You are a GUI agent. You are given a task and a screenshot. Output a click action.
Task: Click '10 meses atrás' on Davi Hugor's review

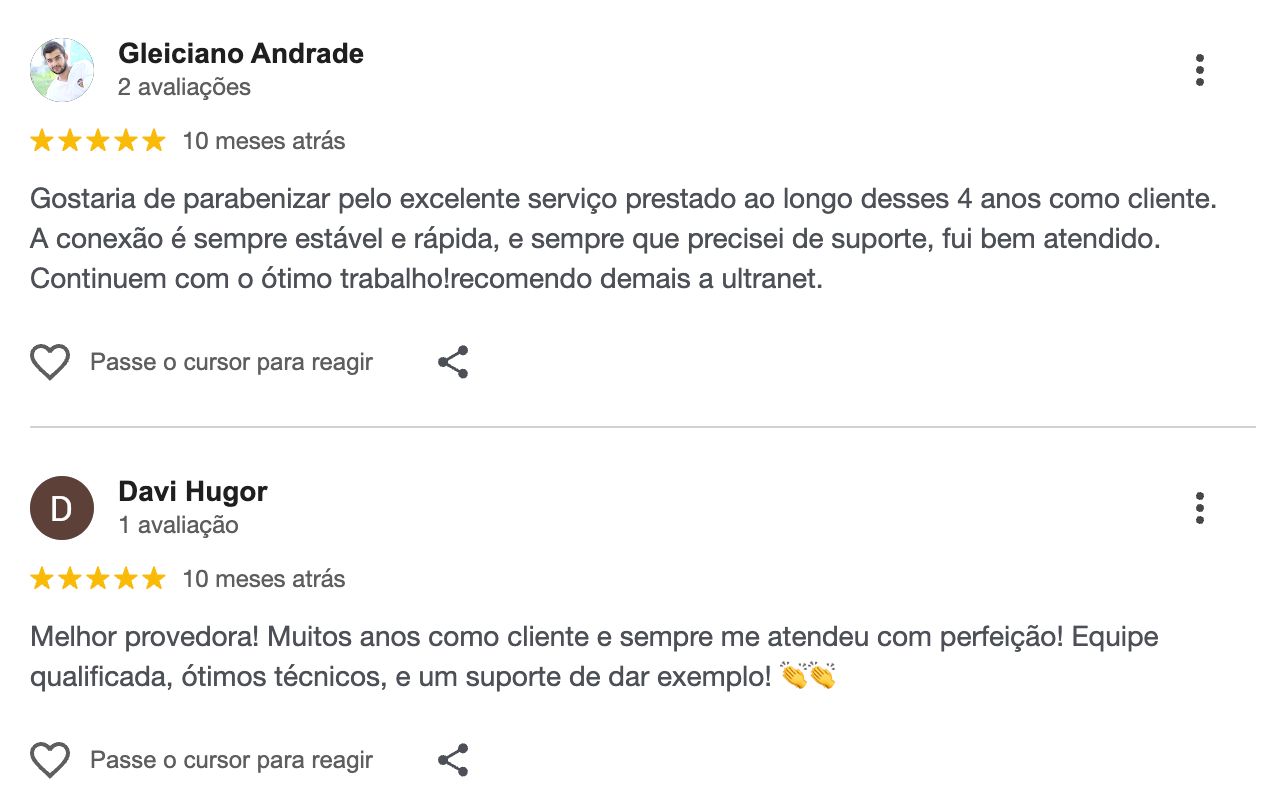pyautogui.click(x=264, y=579)
